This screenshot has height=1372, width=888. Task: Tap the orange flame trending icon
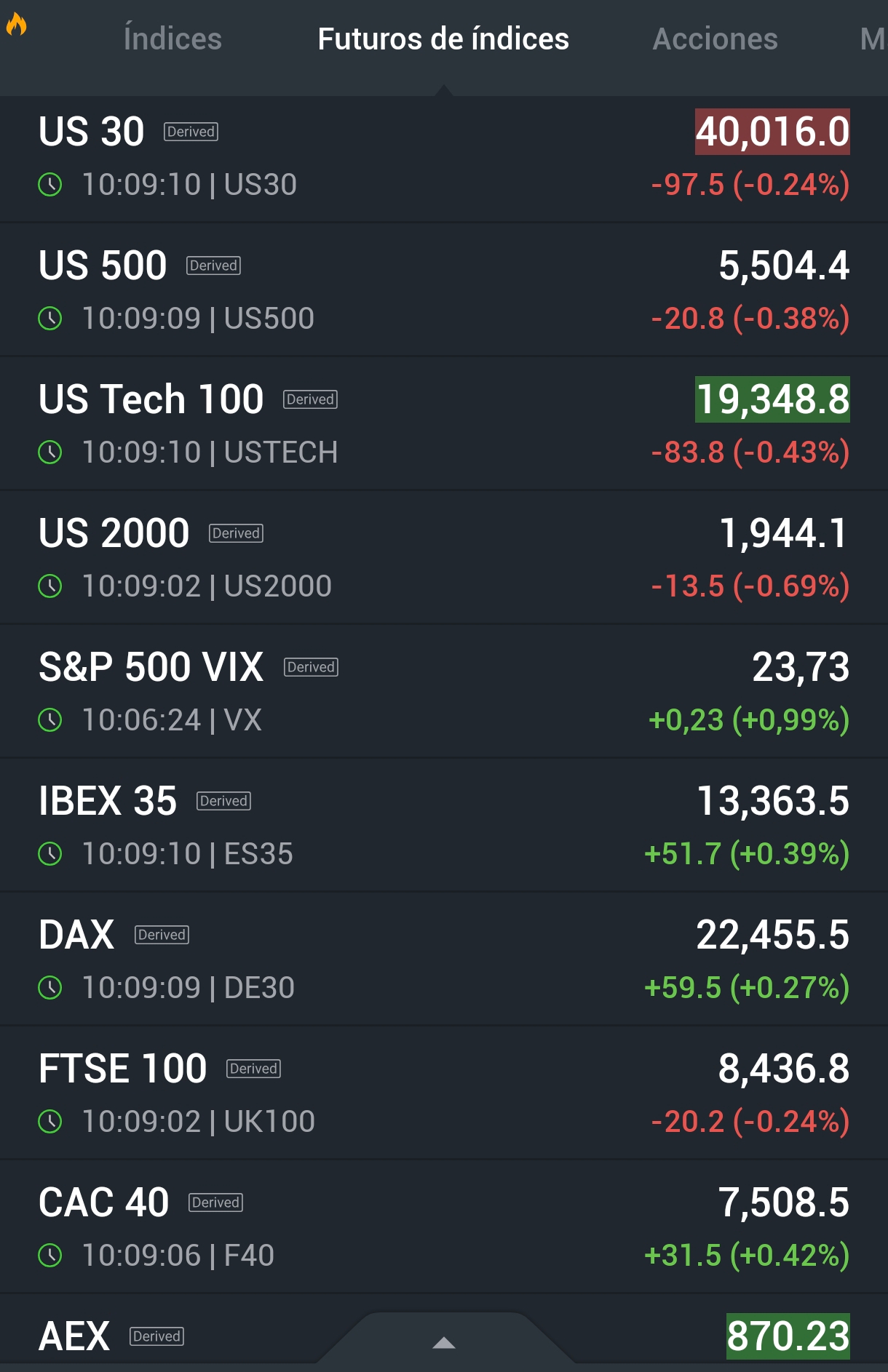click(16, 25)
